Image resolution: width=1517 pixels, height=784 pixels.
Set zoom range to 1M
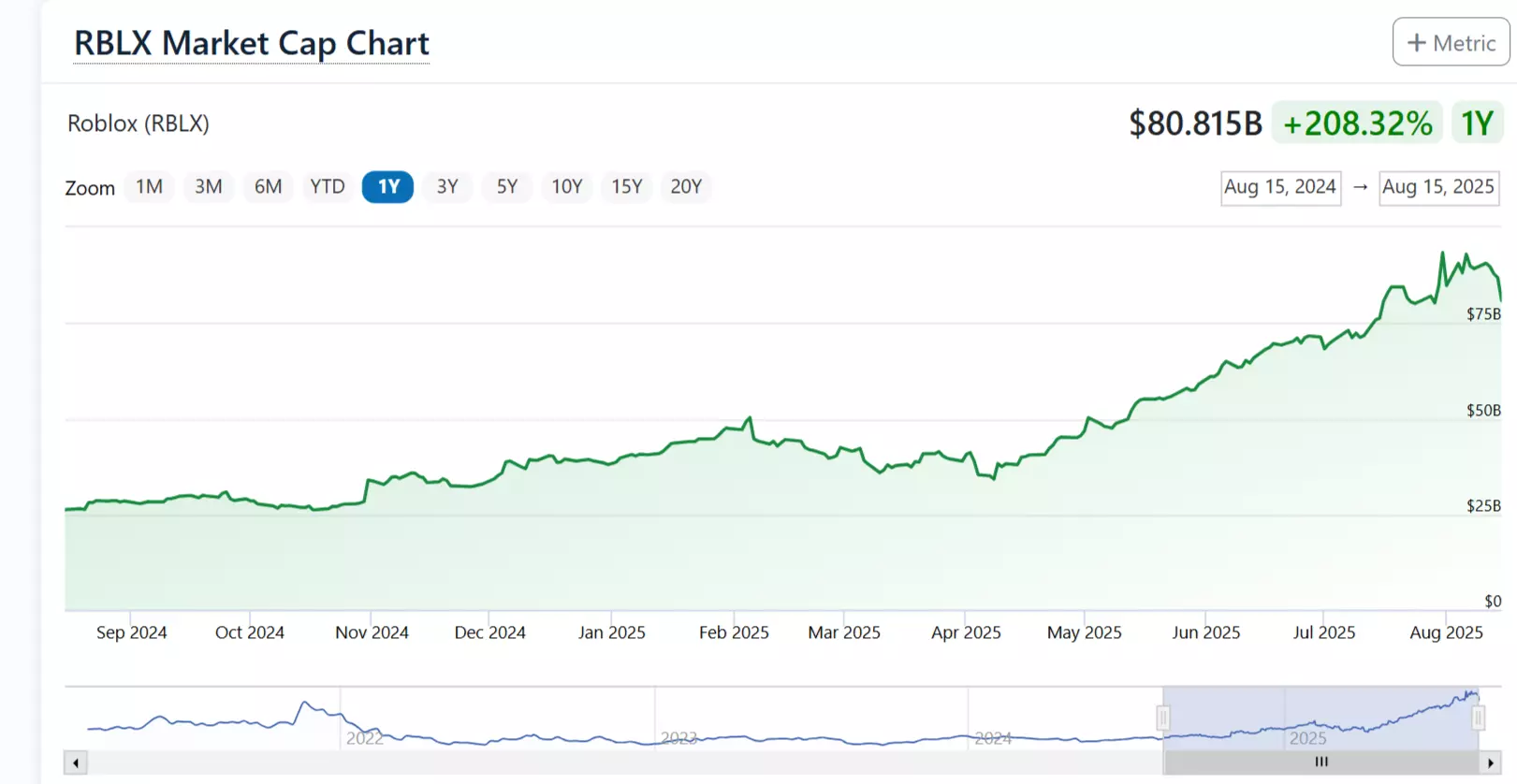point(149,186)
